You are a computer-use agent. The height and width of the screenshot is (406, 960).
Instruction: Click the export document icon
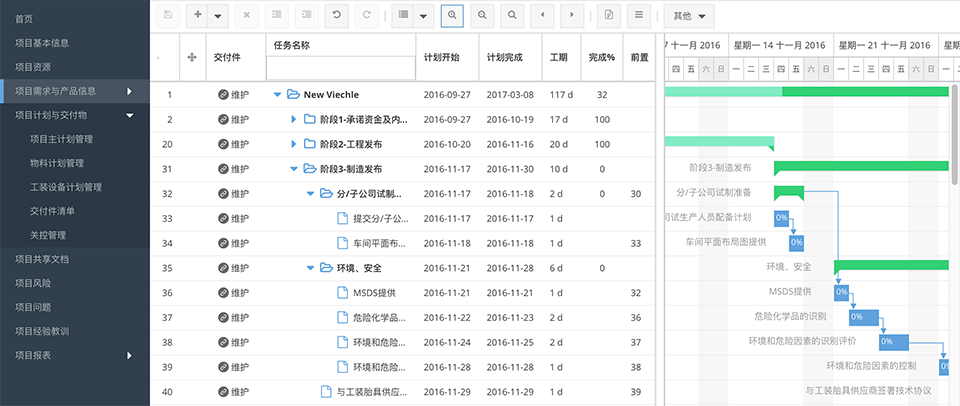pyautogui.click(x=609, y=15)
